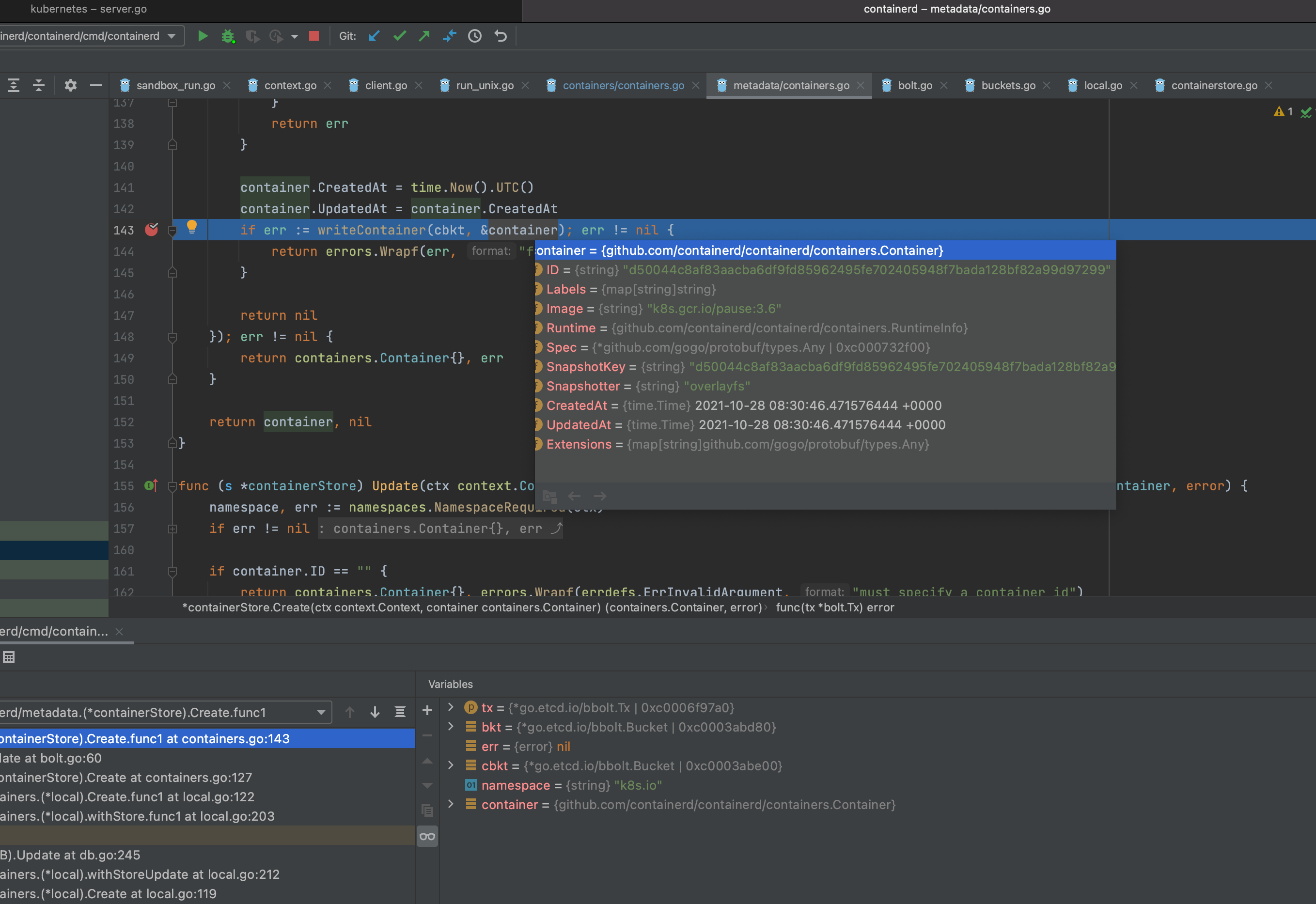The image size is (1316, 904).
Task: Switch to the bolt.go tab
Action: click(x=914, y=86)
